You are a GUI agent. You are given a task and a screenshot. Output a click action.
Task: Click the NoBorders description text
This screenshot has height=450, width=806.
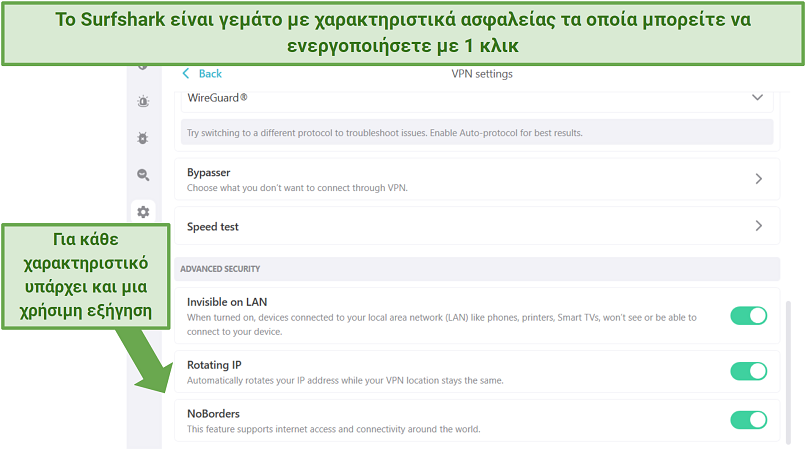click(334, 429)
